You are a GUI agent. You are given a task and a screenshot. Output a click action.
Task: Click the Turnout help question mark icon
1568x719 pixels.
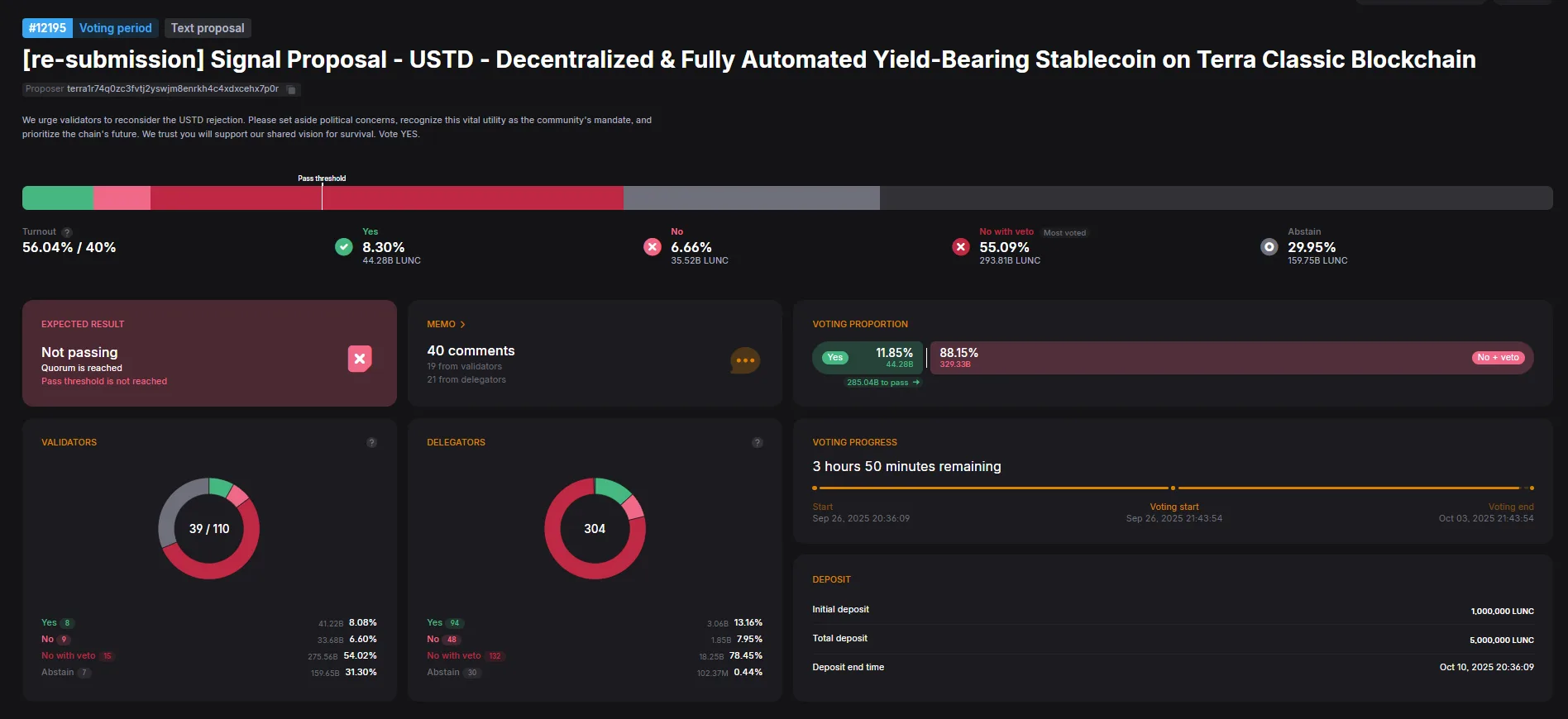67,232
